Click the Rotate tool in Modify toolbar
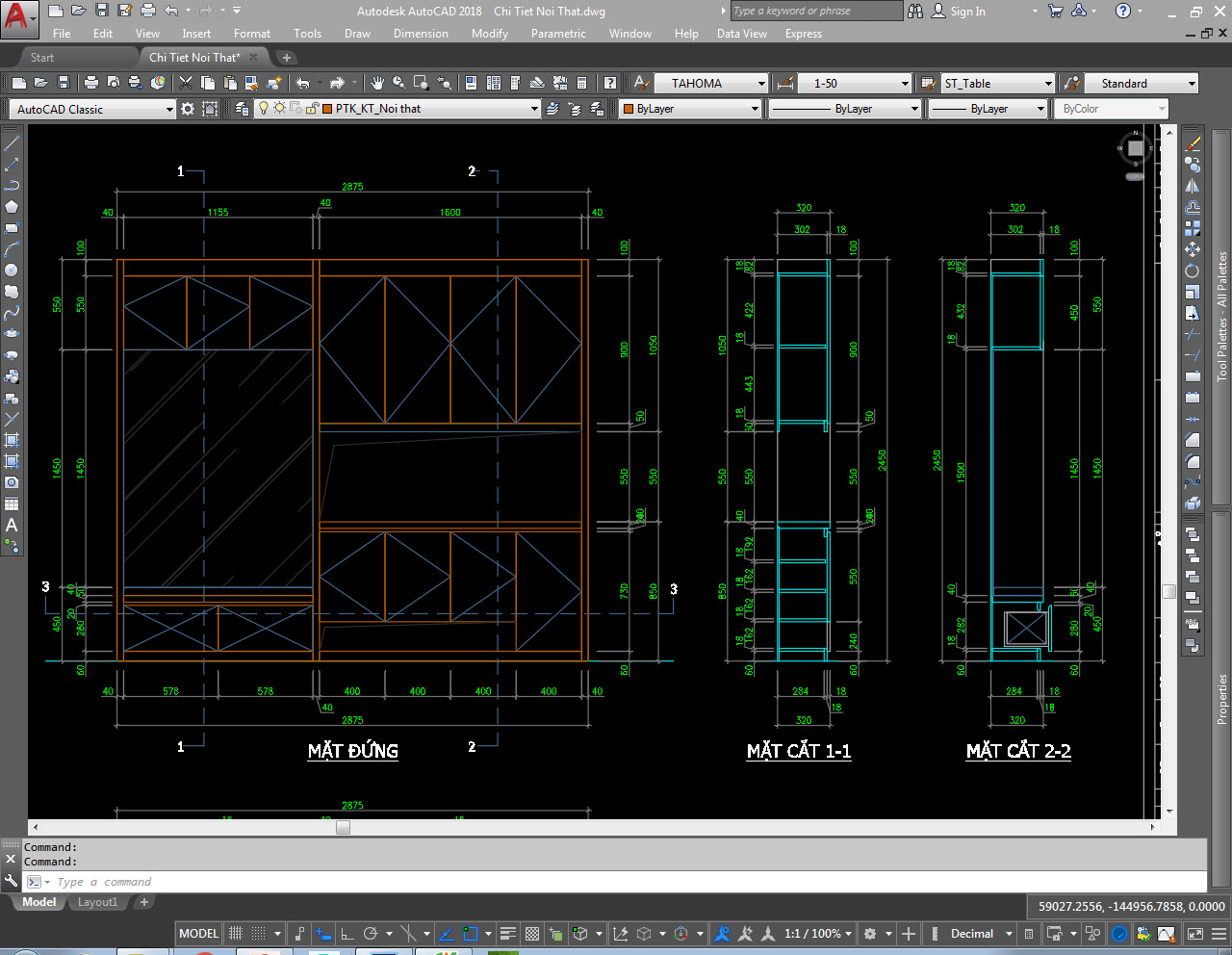This screenshot has height=955, width=1232. click(x=1193, y=271)
